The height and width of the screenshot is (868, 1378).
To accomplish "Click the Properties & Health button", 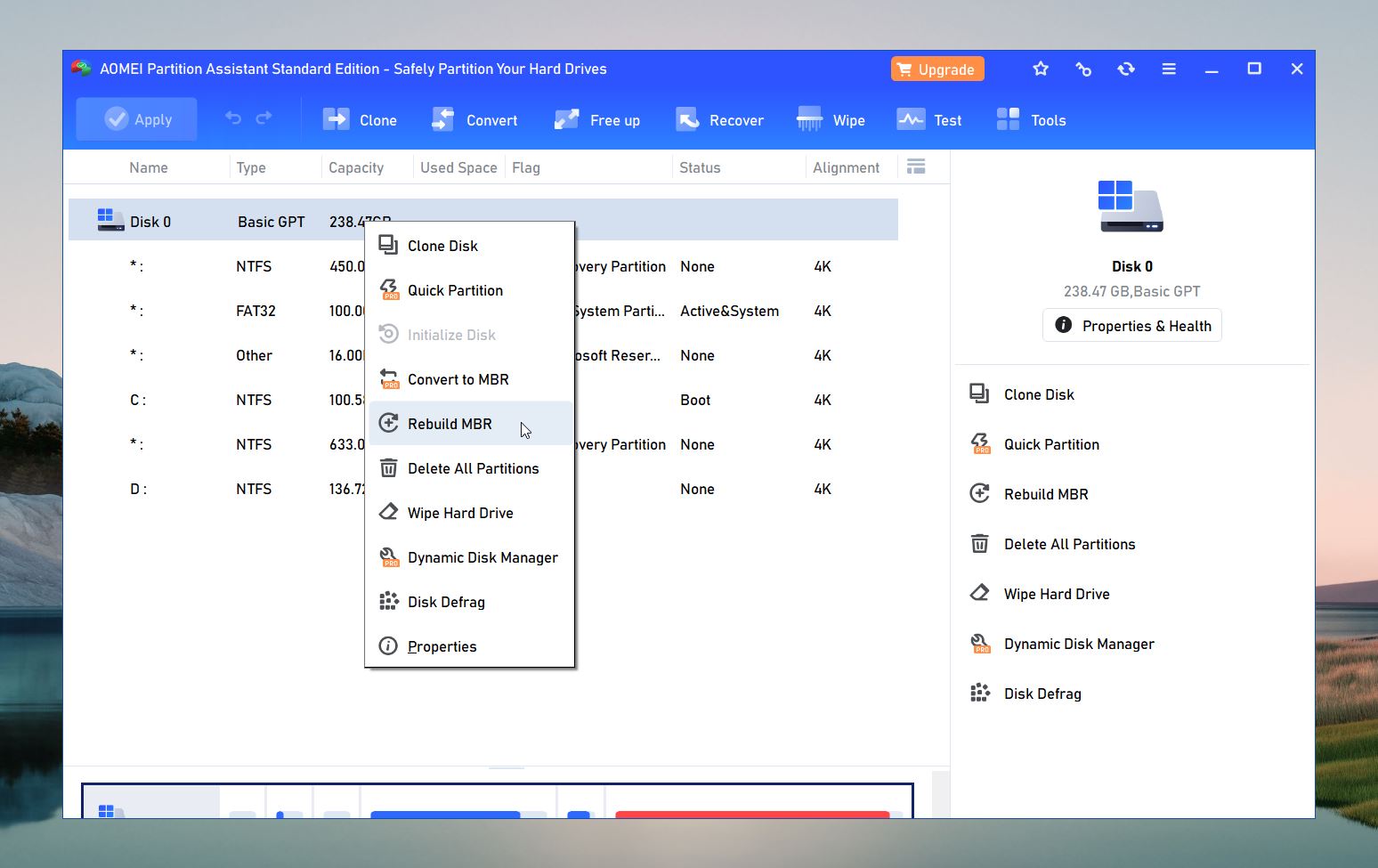I will 1132,325.
